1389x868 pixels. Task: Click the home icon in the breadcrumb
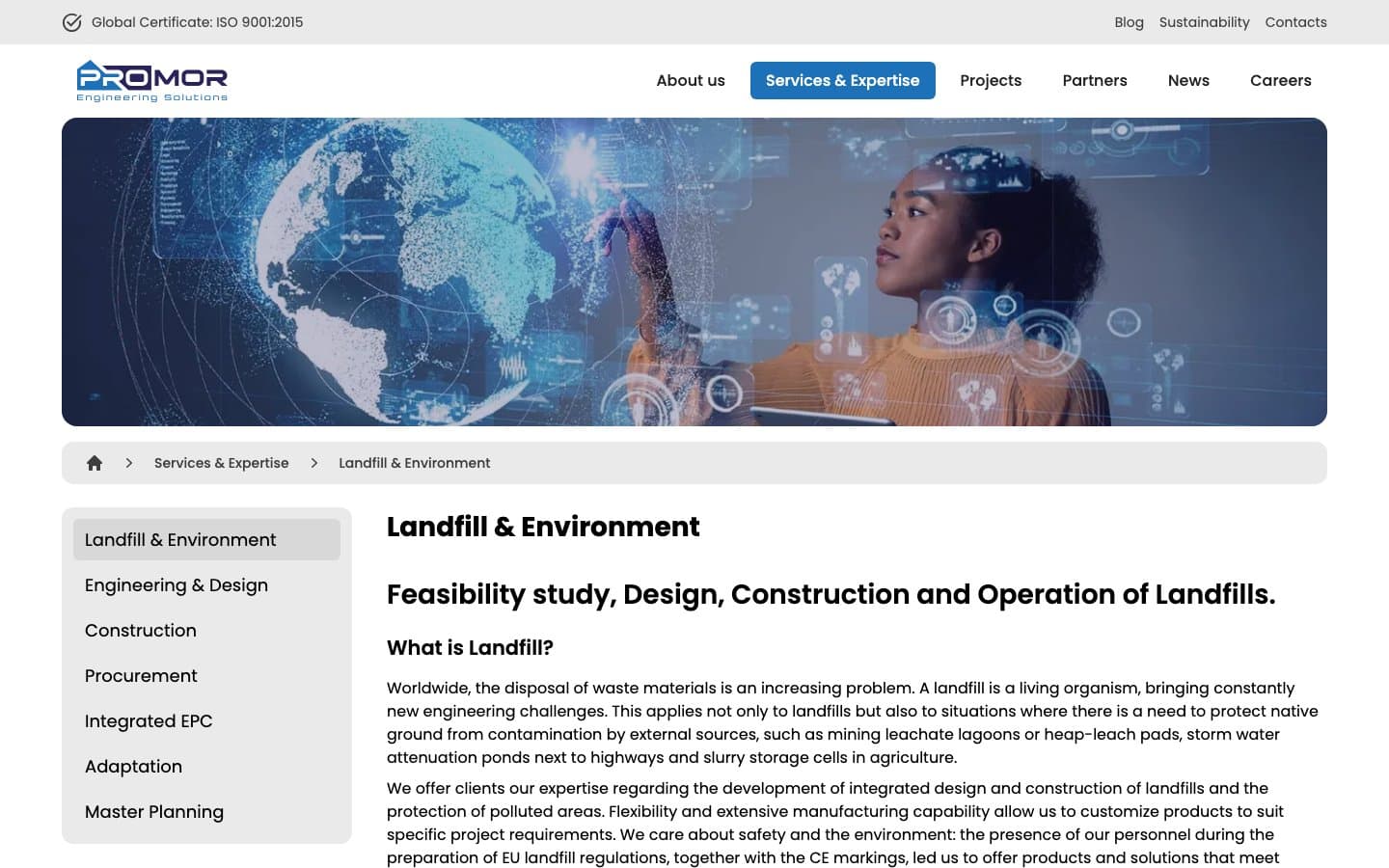click(x=95, y=463)
